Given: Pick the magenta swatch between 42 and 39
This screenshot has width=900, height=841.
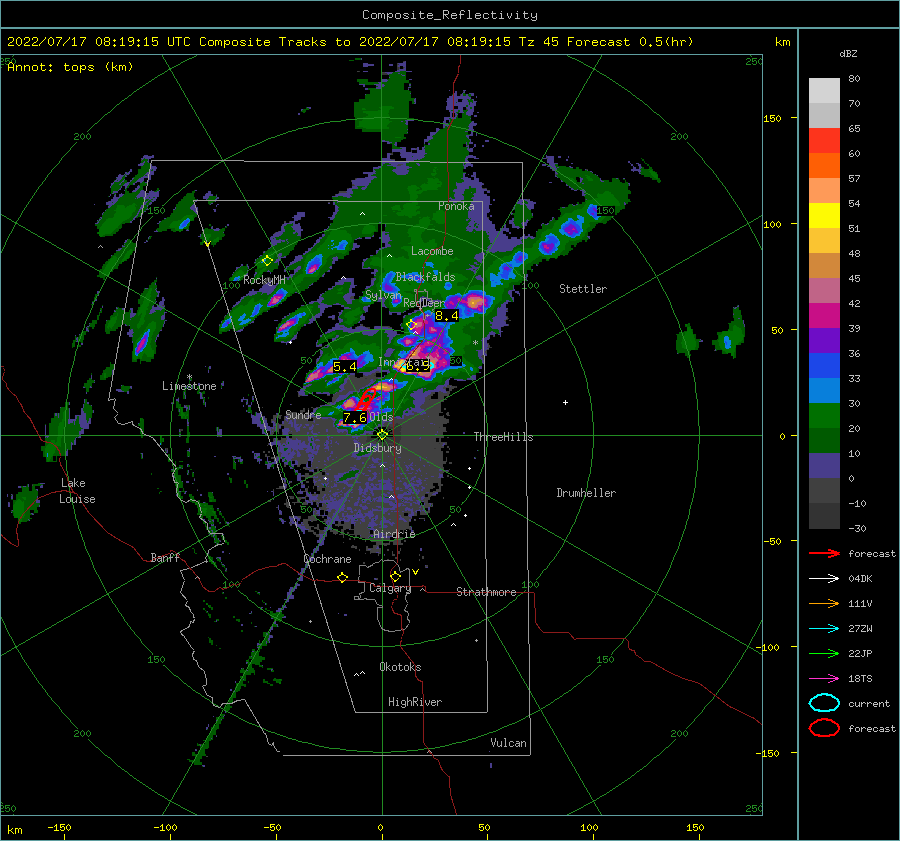Looking at the screenshot, I should 824,315.
